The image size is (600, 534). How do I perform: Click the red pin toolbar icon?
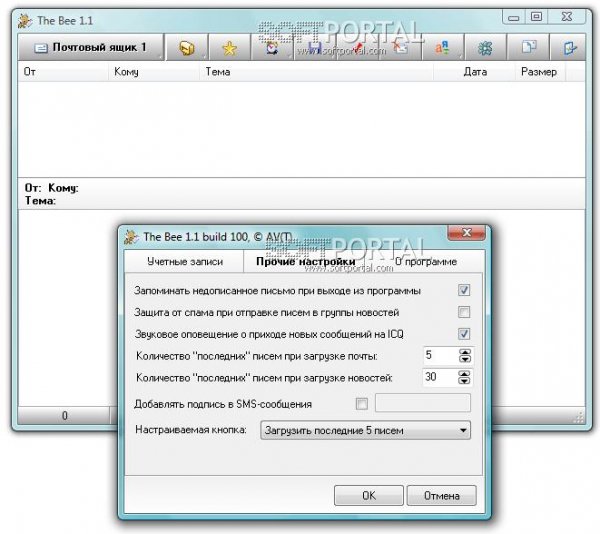click(x=358, y=48)
